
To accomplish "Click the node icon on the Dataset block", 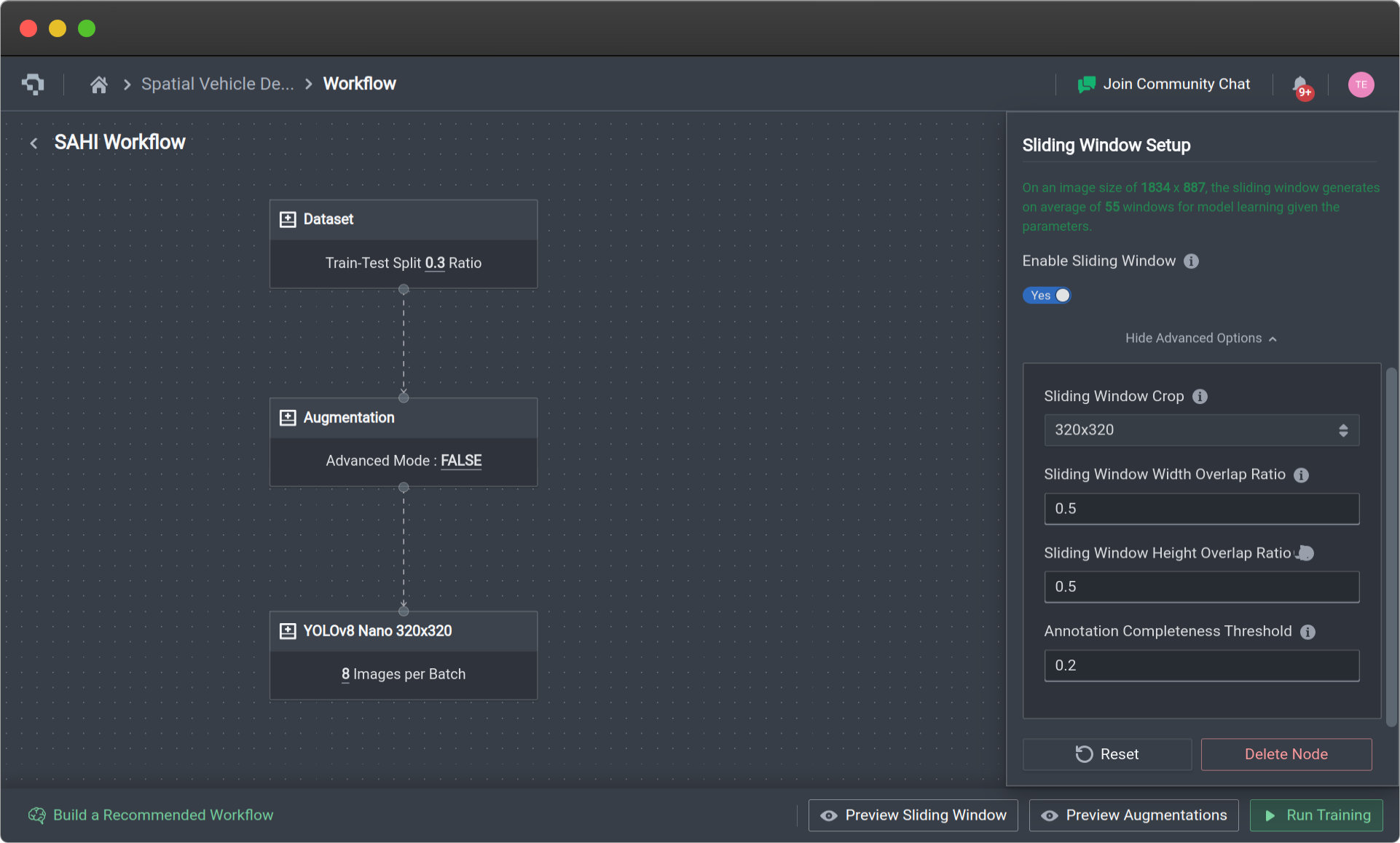I will click(x=287, y=218).
